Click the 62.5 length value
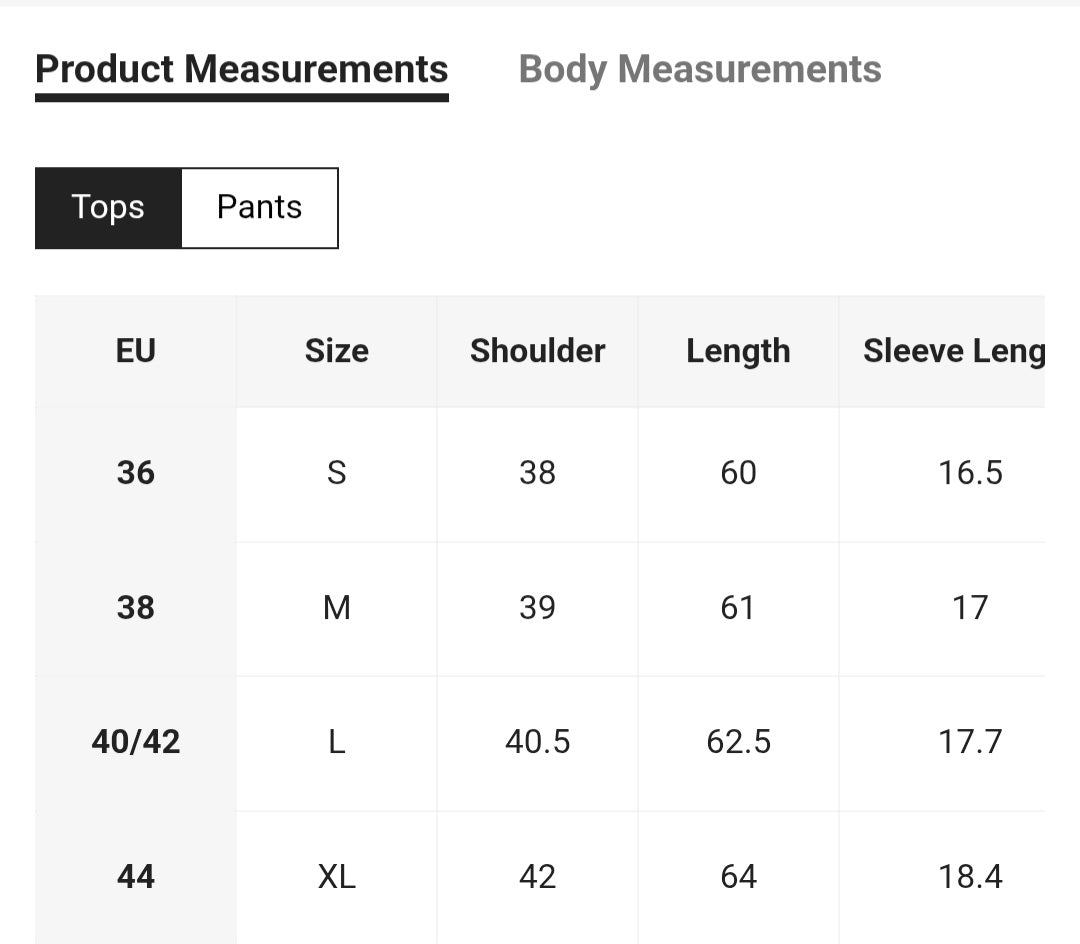The image size is (1080, 944). click(x=738, y=742)
